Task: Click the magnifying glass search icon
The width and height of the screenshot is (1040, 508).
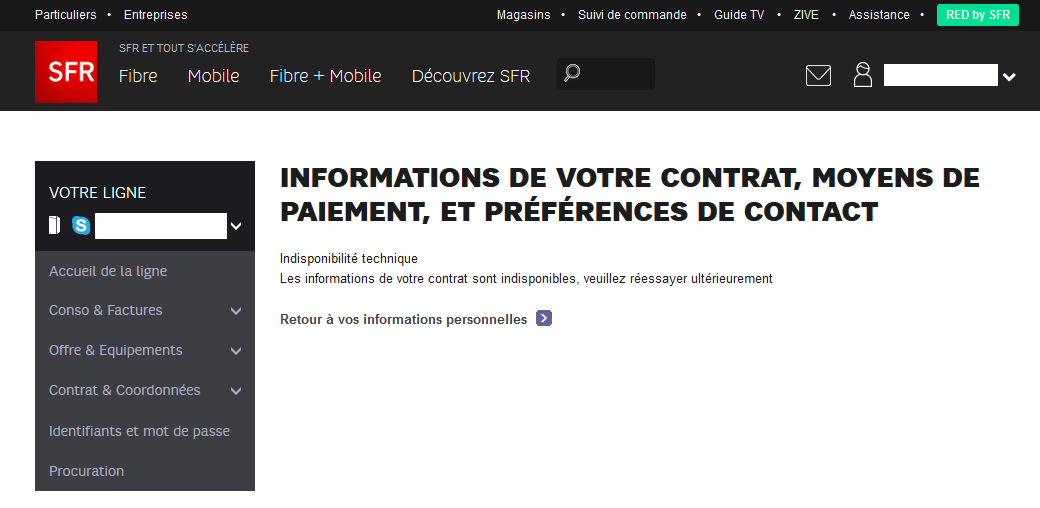Action: 572,73
